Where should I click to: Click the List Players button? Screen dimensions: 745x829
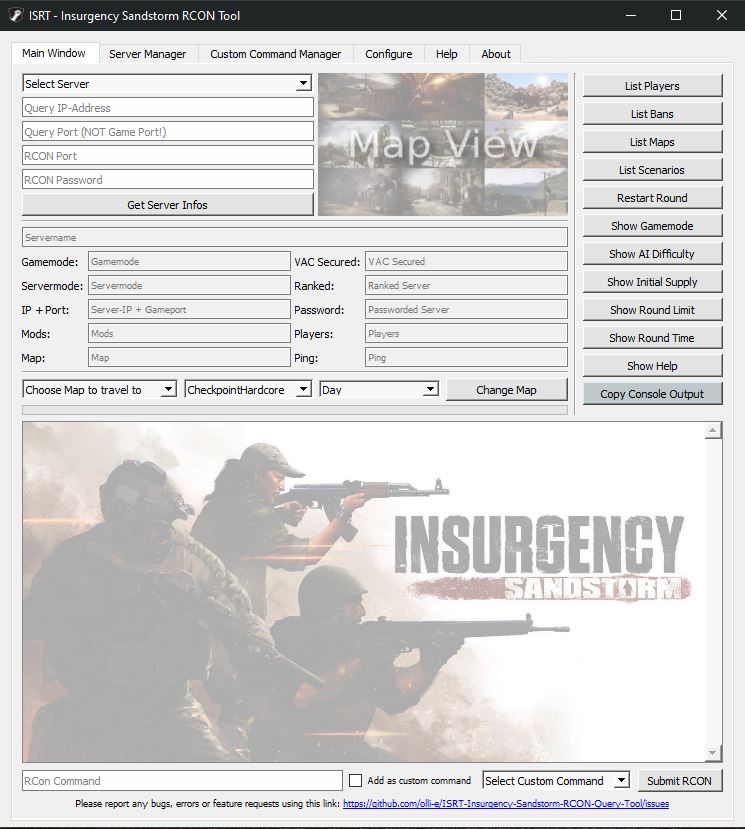tap(652, 86)
